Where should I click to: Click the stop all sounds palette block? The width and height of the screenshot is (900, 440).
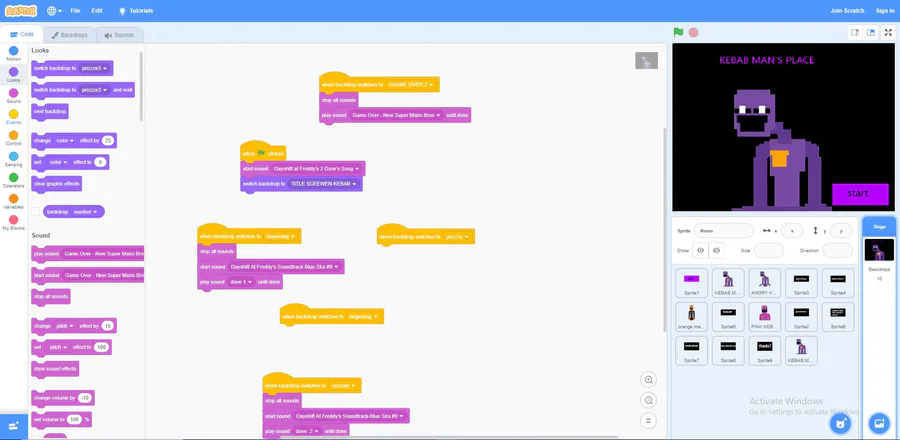point(51,297)
